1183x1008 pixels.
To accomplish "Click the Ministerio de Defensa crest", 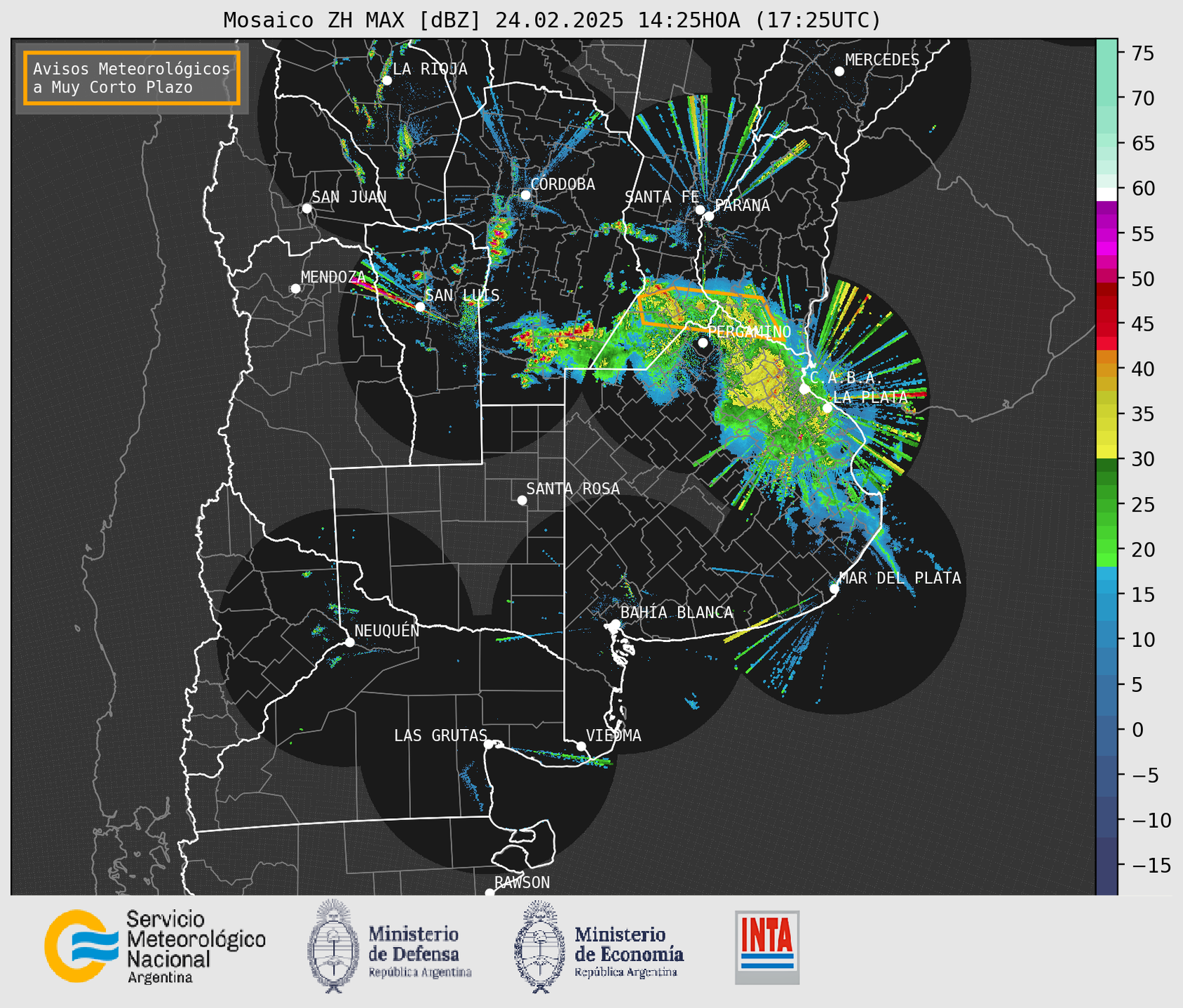I will click(332, 946).
